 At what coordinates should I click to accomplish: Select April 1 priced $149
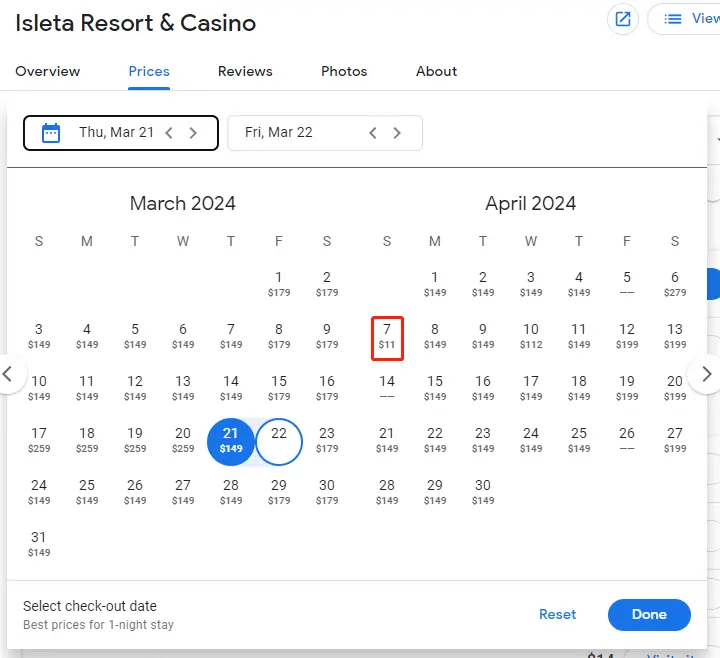[x=435, y=284]
